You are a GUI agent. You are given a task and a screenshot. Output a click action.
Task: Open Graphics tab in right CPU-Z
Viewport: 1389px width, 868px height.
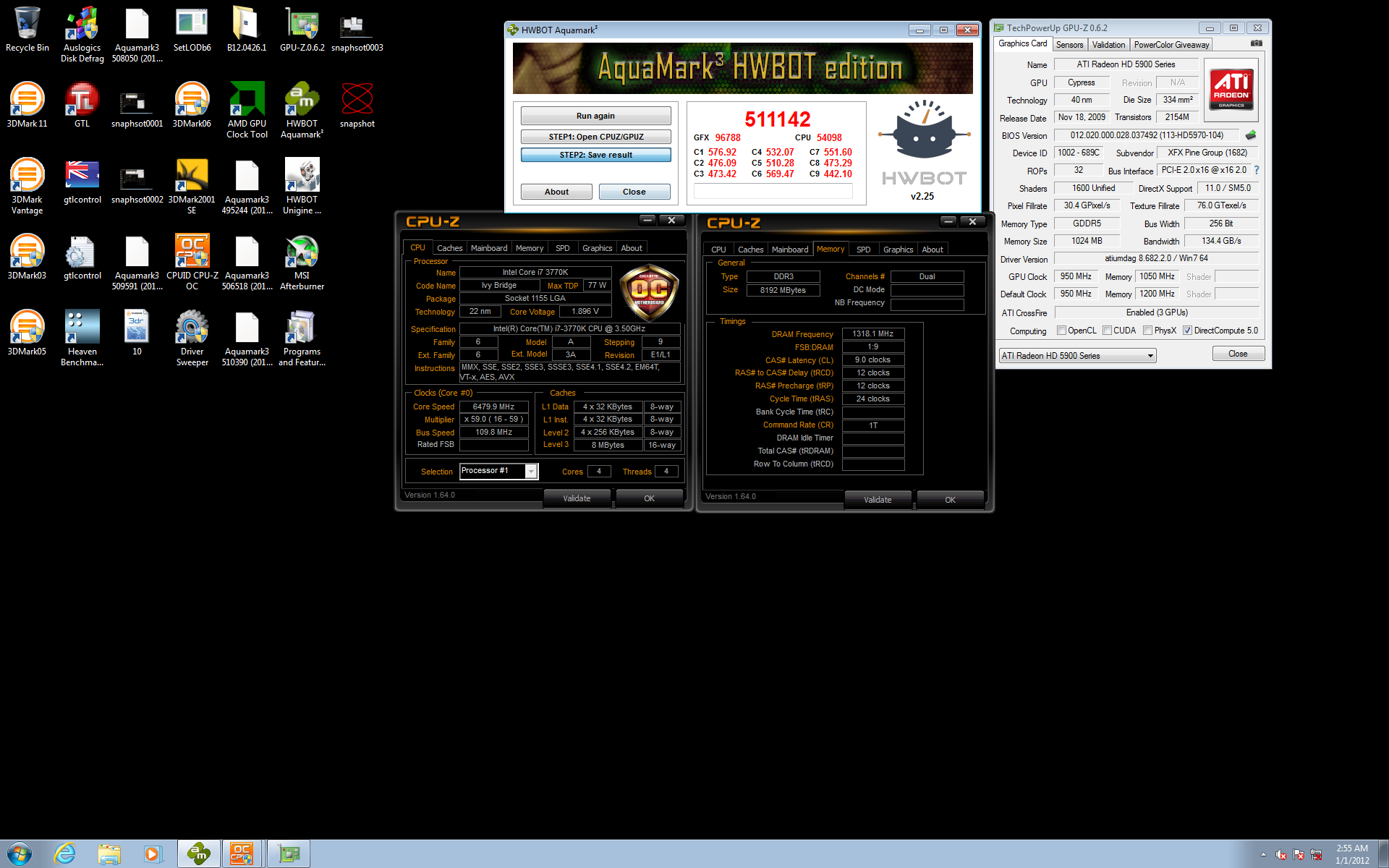coord(898,250)
